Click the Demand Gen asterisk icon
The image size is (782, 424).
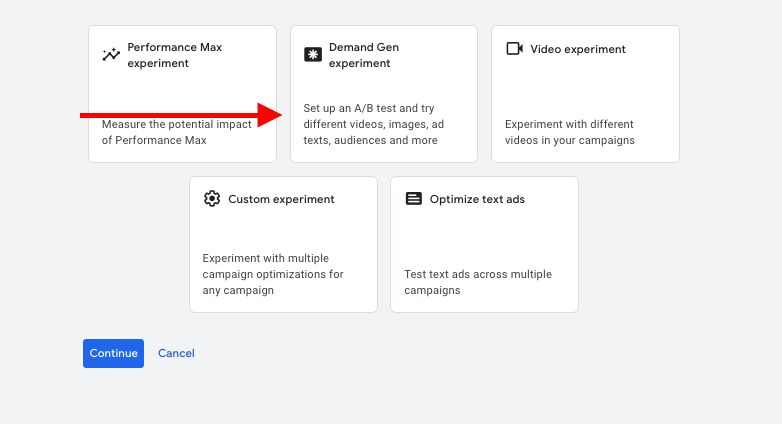[x=312, y=55]
